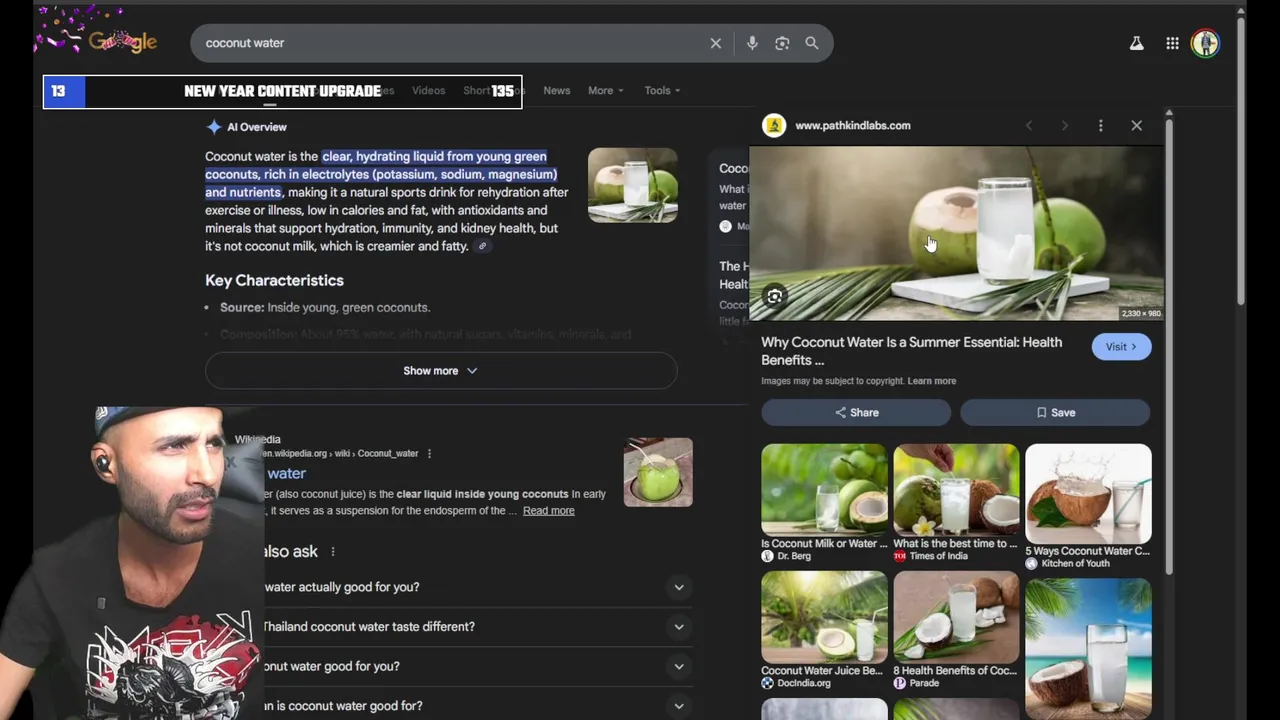Viewport: 1280px width, 720px height.
Task: Share the previewed coconut image
Action: click(856, 412)
